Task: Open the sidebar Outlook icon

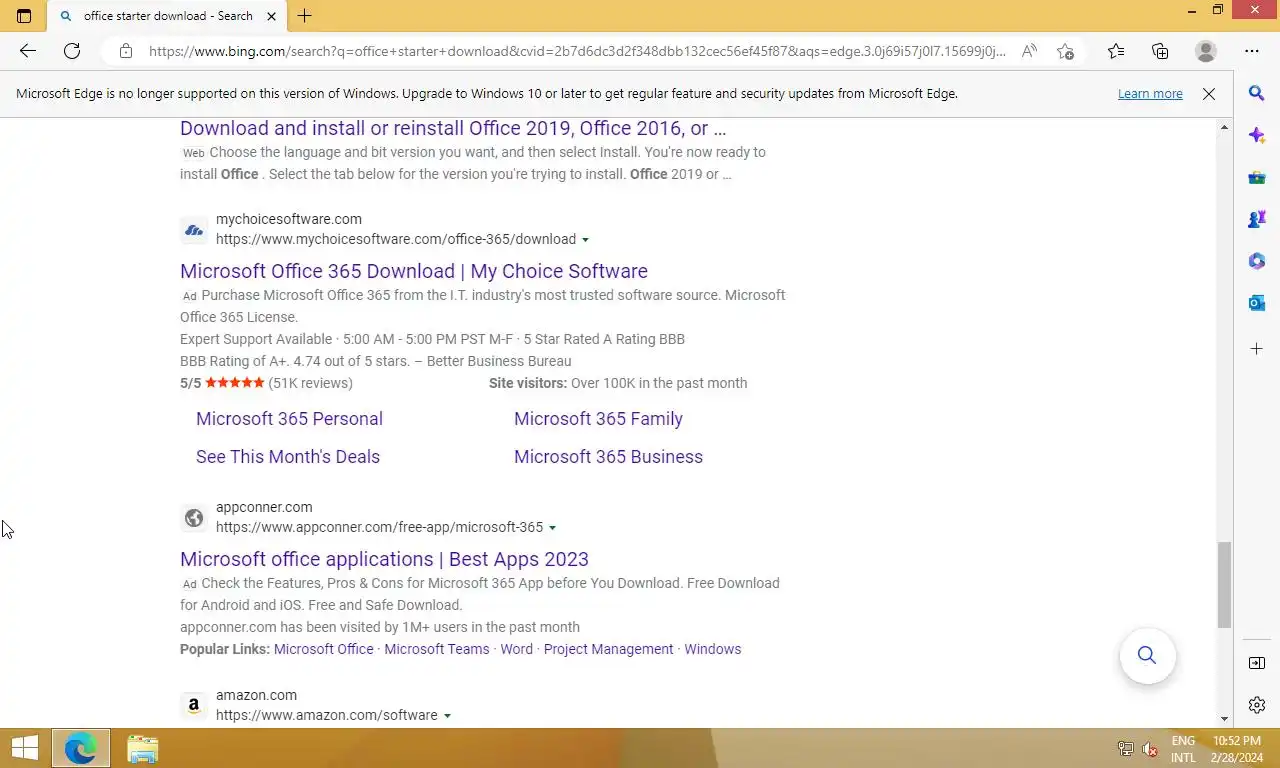Action: [1257, 303]
